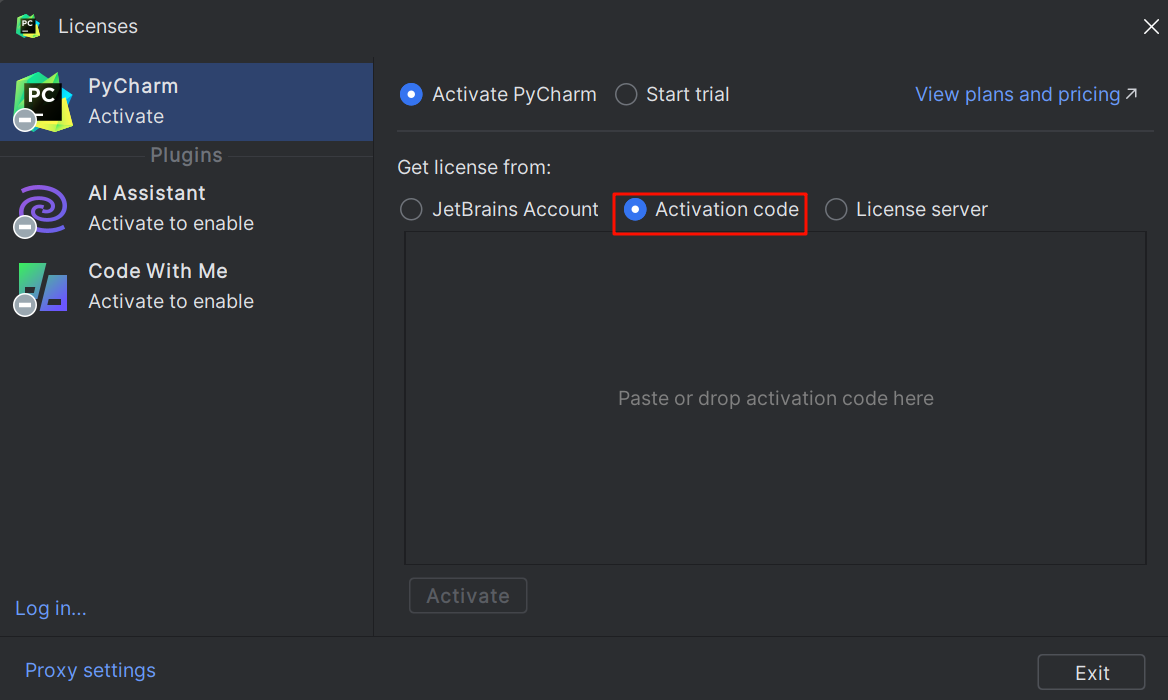1168x700 pixels.
Task: Select Activation code license source
Action: [x=711, y=209]
